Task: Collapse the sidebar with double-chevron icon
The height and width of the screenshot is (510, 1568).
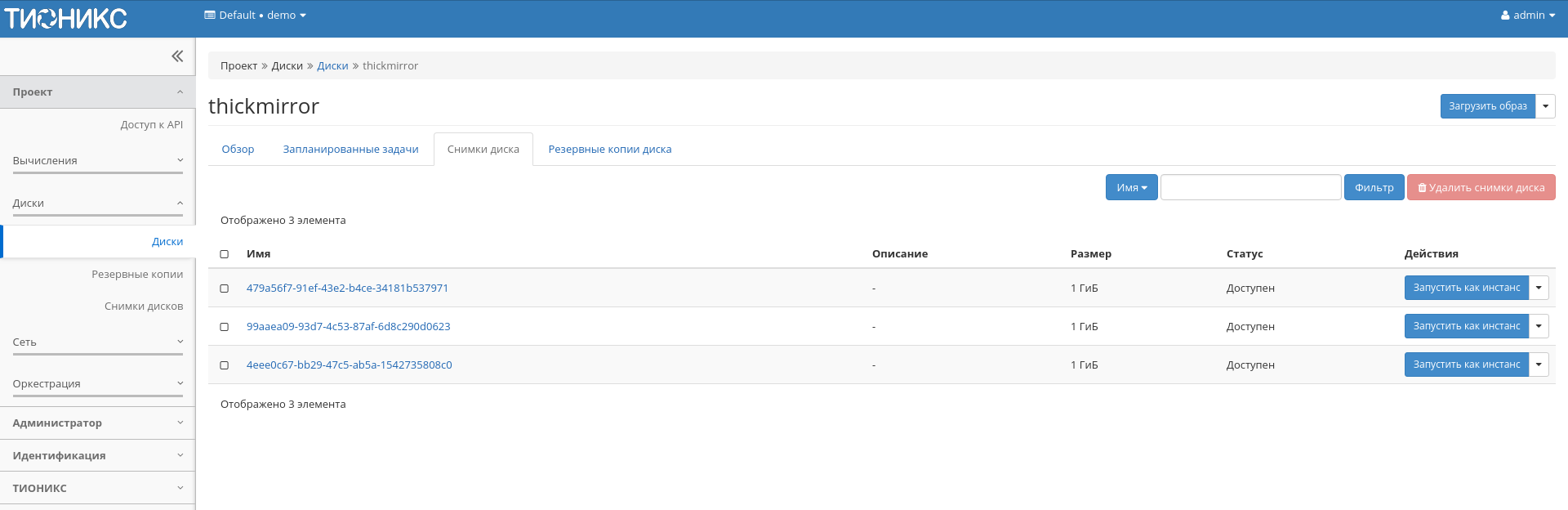Action: pos(177,56)
